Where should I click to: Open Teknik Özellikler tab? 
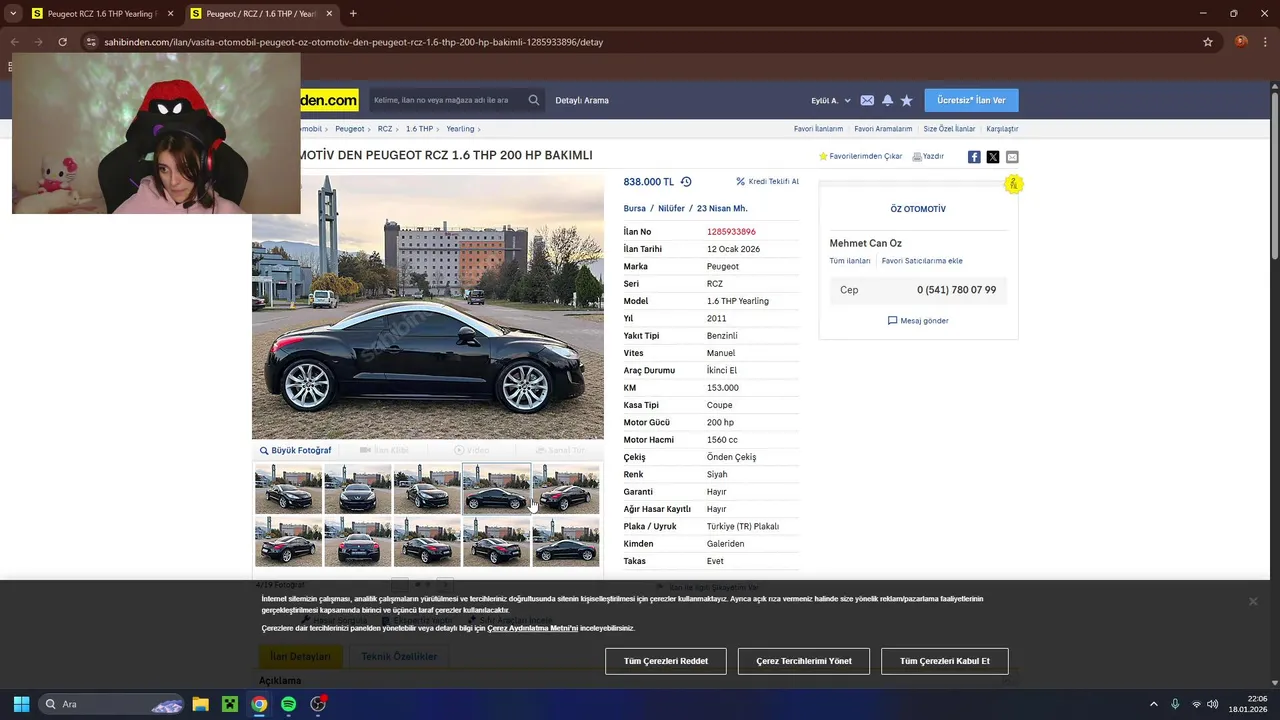(399, 657)
